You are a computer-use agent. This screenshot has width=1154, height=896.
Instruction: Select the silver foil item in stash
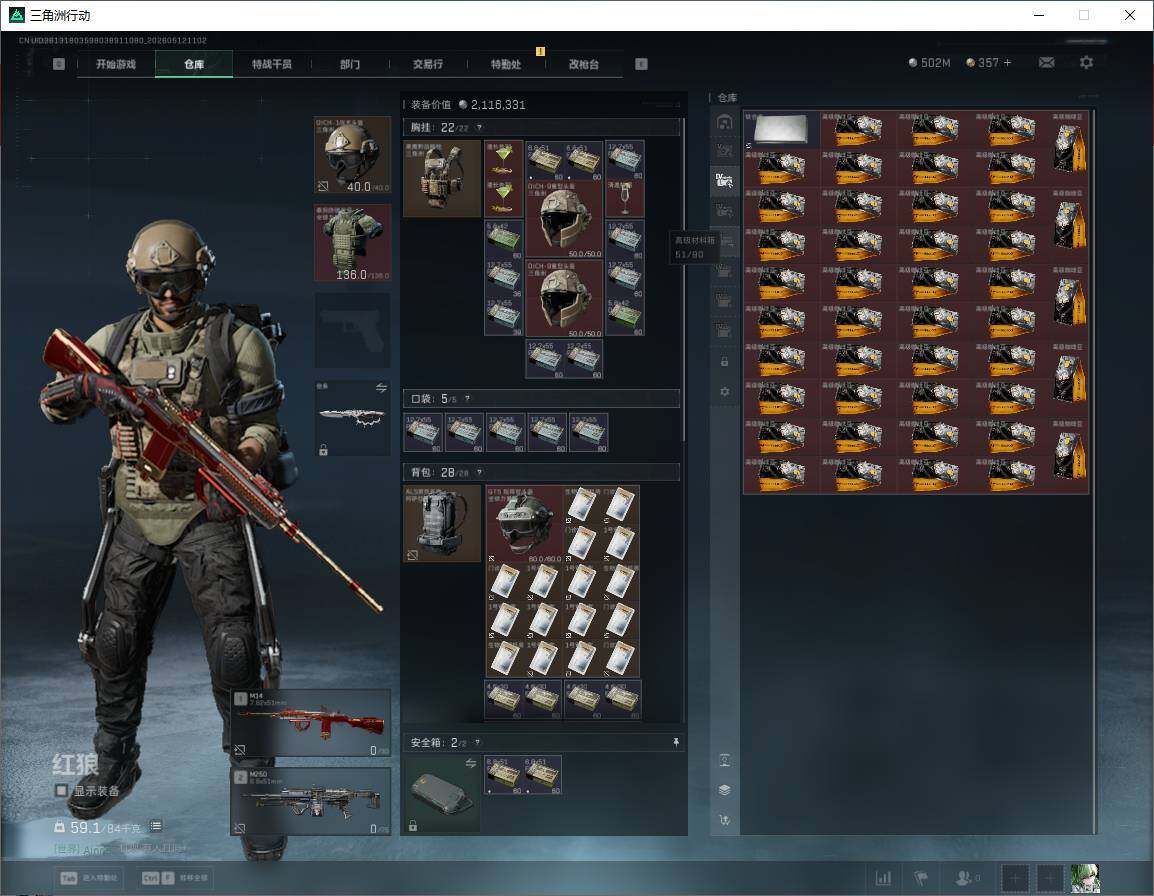click(x=781, y=130)
